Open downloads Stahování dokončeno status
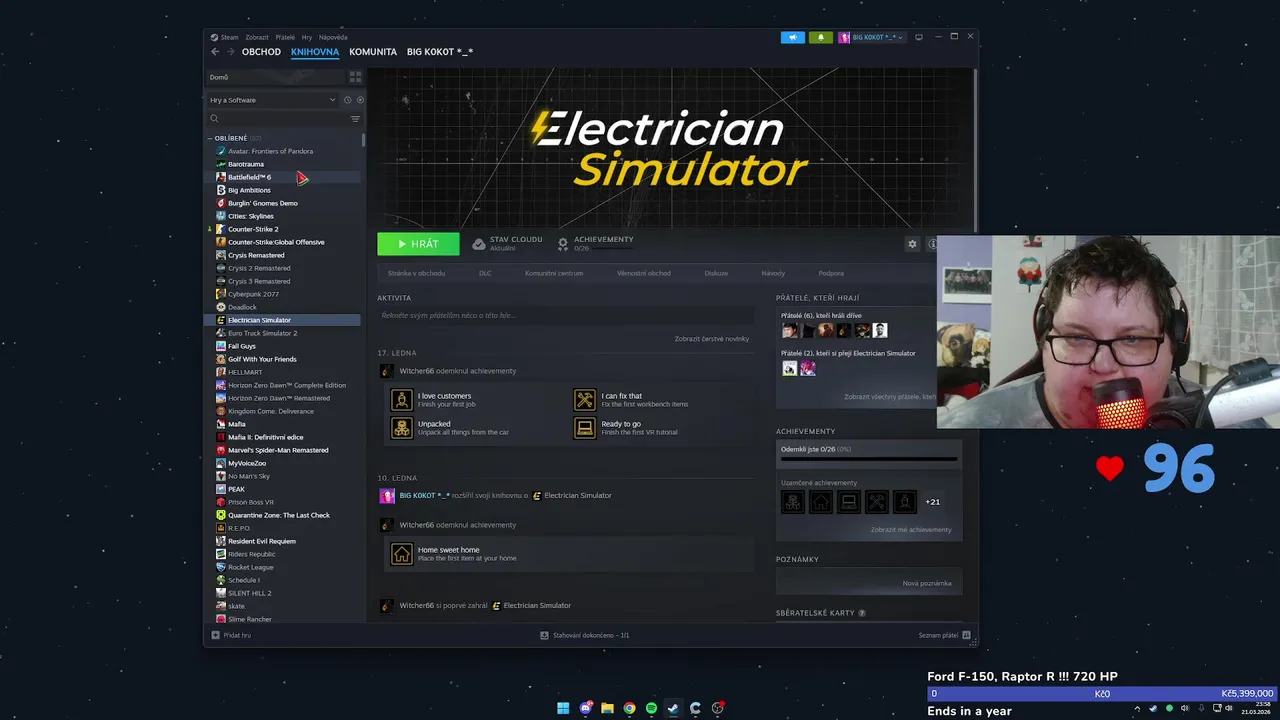The image size is (1280, 720). (585, 635)
